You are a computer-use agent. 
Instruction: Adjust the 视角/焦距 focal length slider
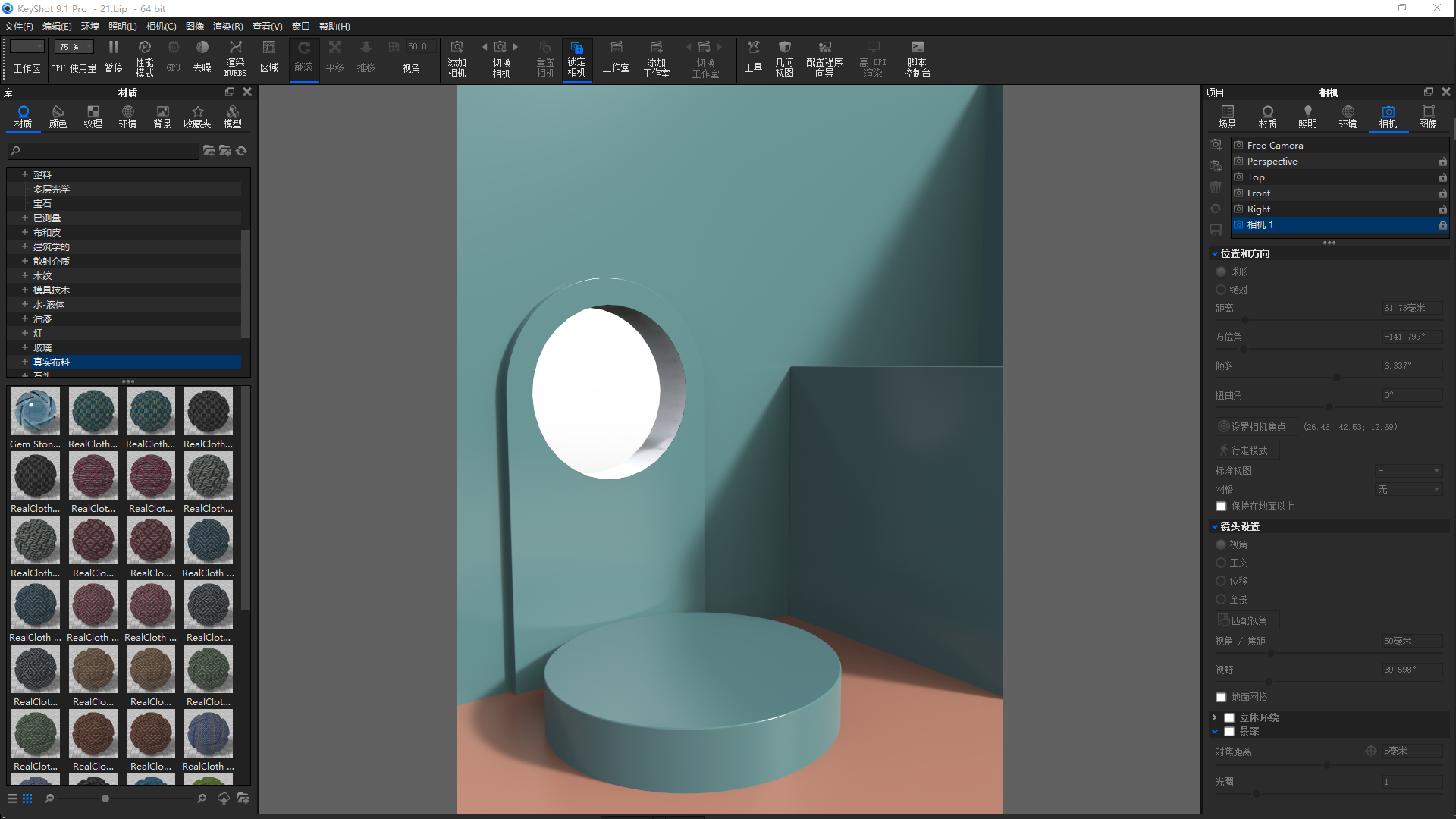pyautogui.click(x=1271, y=652)
